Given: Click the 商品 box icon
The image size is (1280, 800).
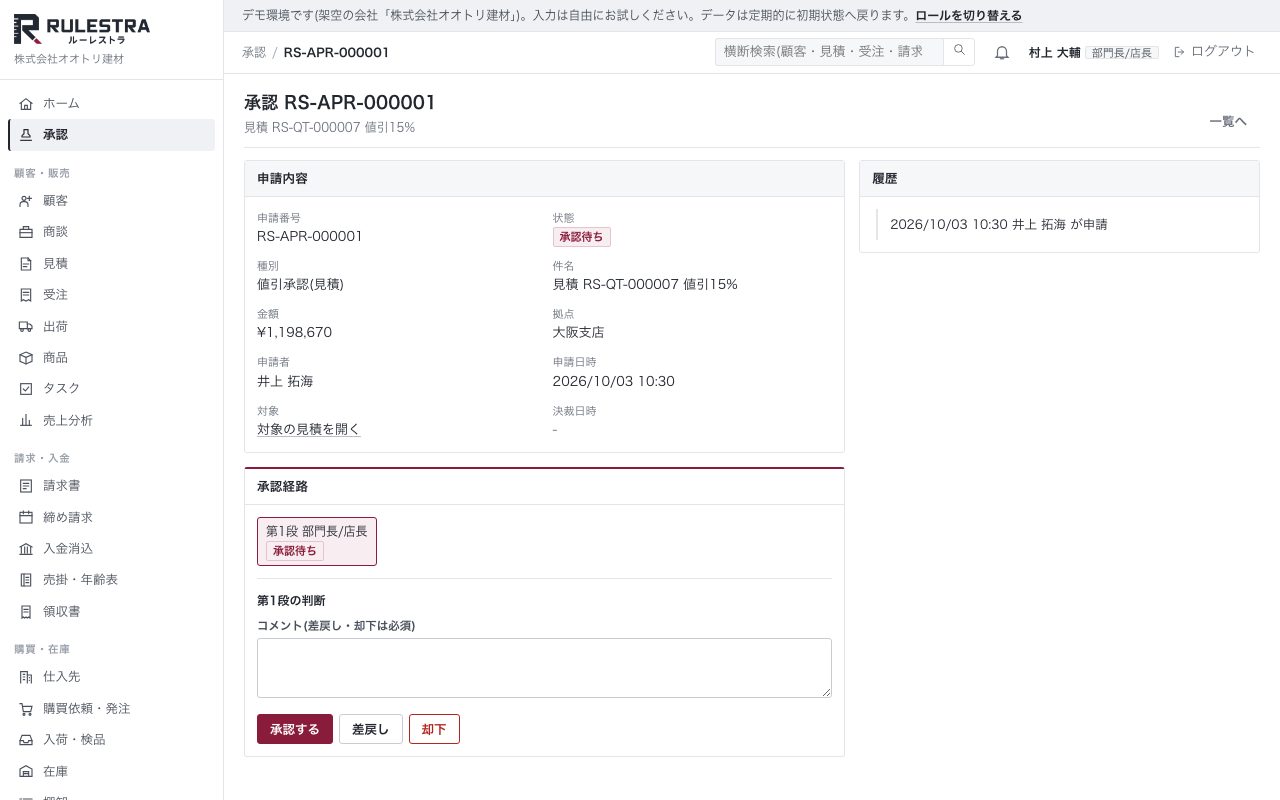Looking at the screenshot, I should pos(26,358).
